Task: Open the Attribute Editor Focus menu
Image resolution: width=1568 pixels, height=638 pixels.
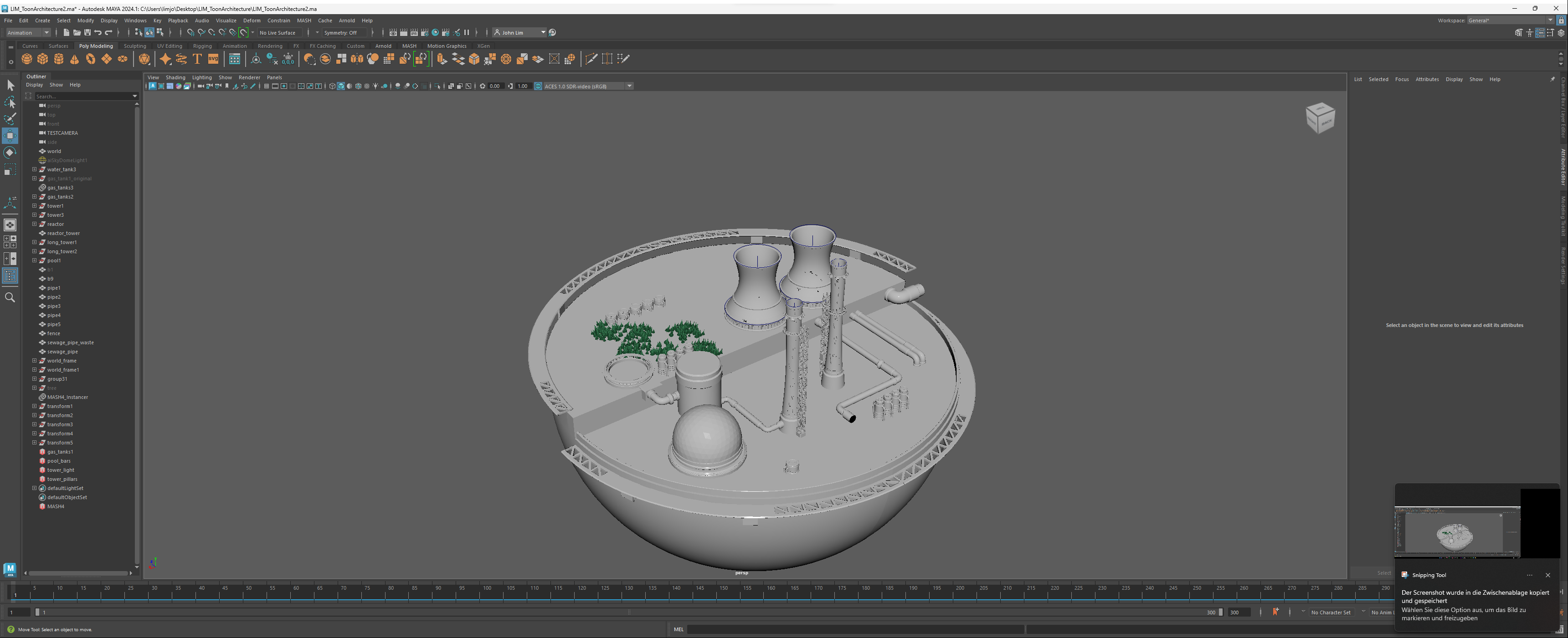Action: pos(1402,79)
